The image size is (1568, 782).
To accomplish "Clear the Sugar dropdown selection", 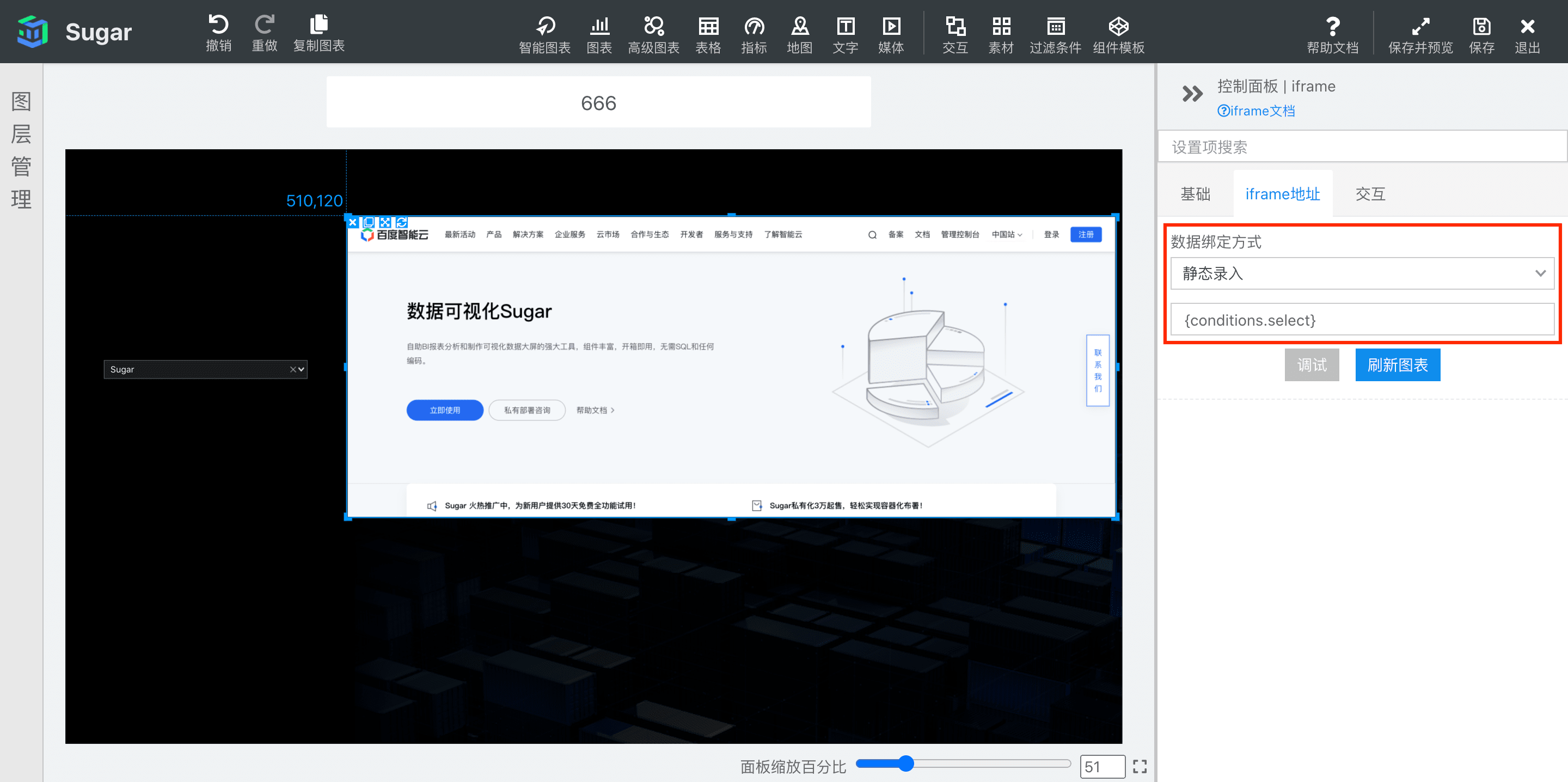I will coord(293,369).
